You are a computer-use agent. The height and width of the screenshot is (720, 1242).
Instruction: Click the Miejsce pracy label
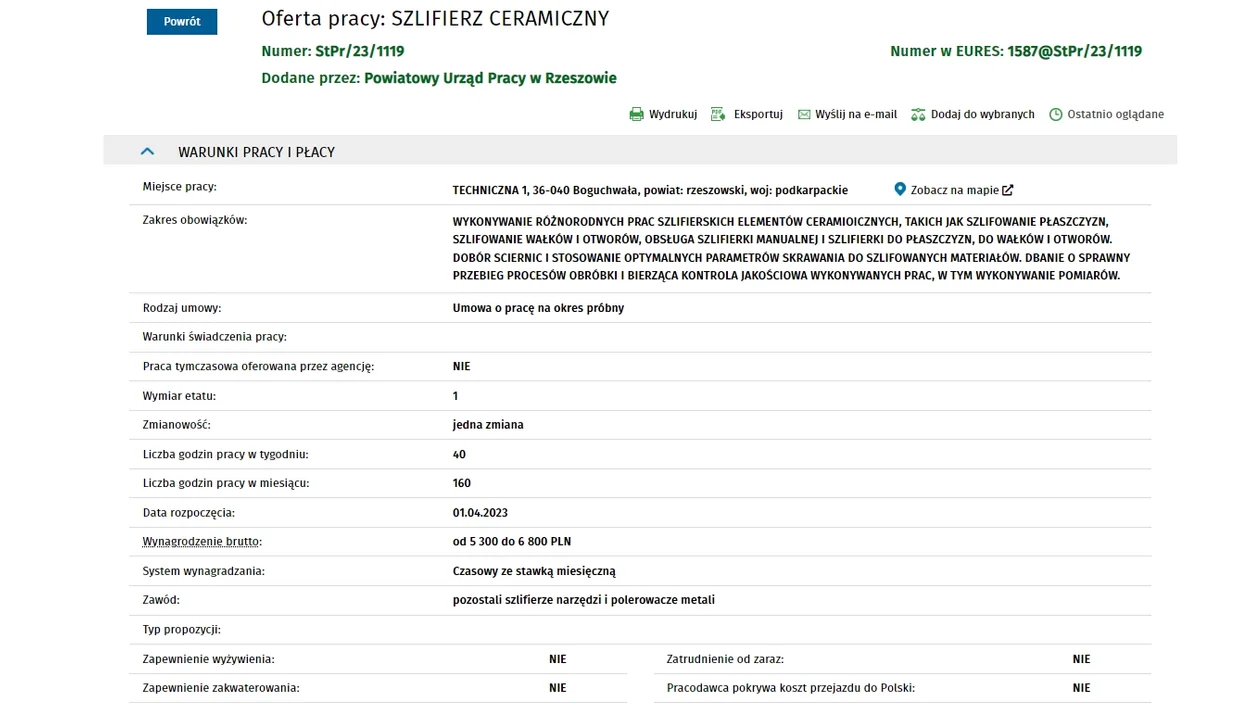(x=180, y=187)
